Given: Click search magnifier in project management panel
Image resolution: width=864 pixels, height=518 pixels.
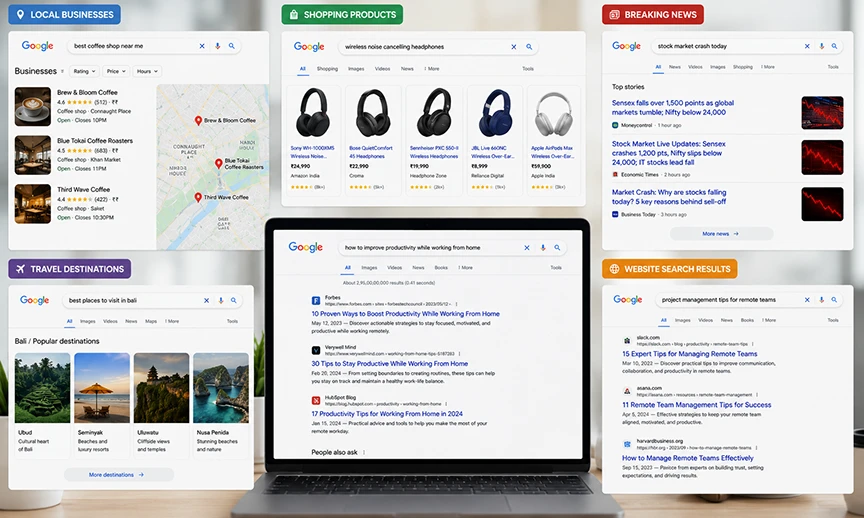Looking at the screenshot, I should 834,300.
